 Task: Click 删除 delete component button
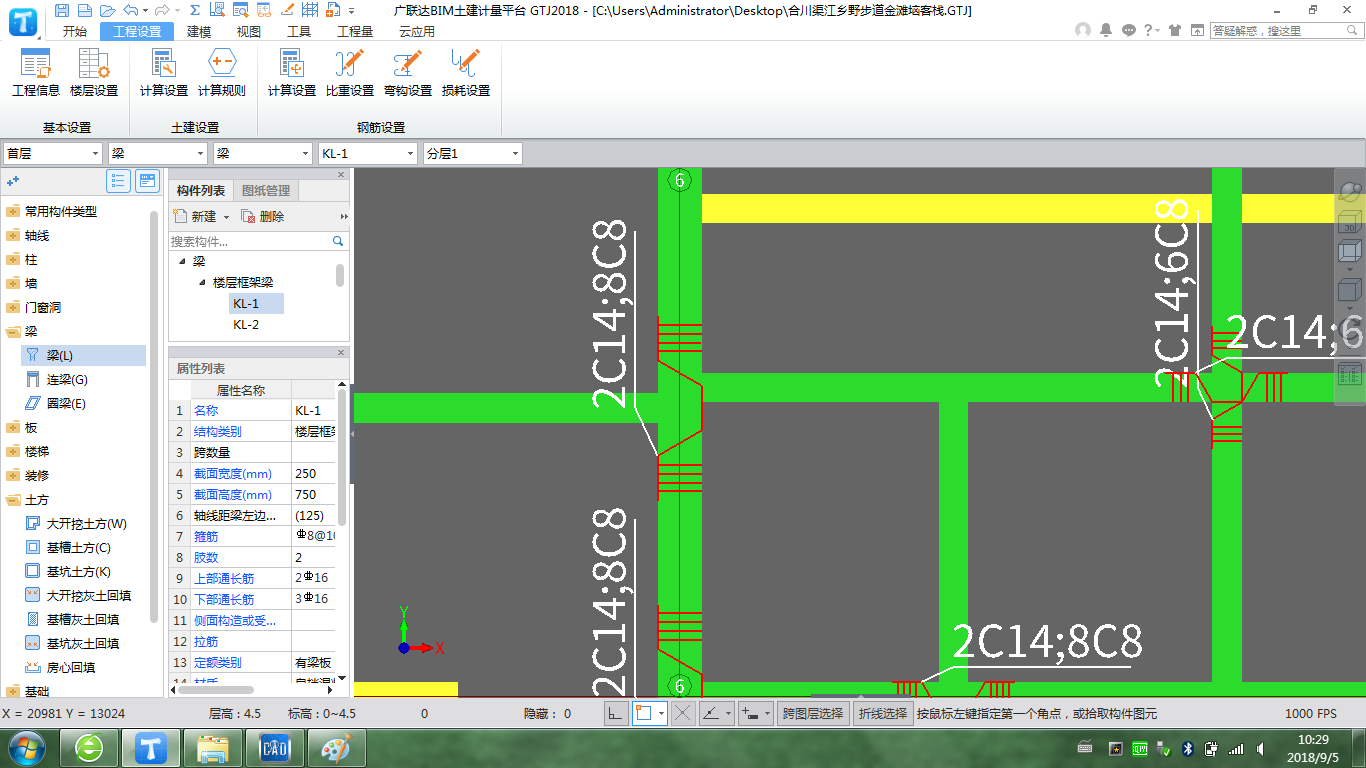[263, 216]
